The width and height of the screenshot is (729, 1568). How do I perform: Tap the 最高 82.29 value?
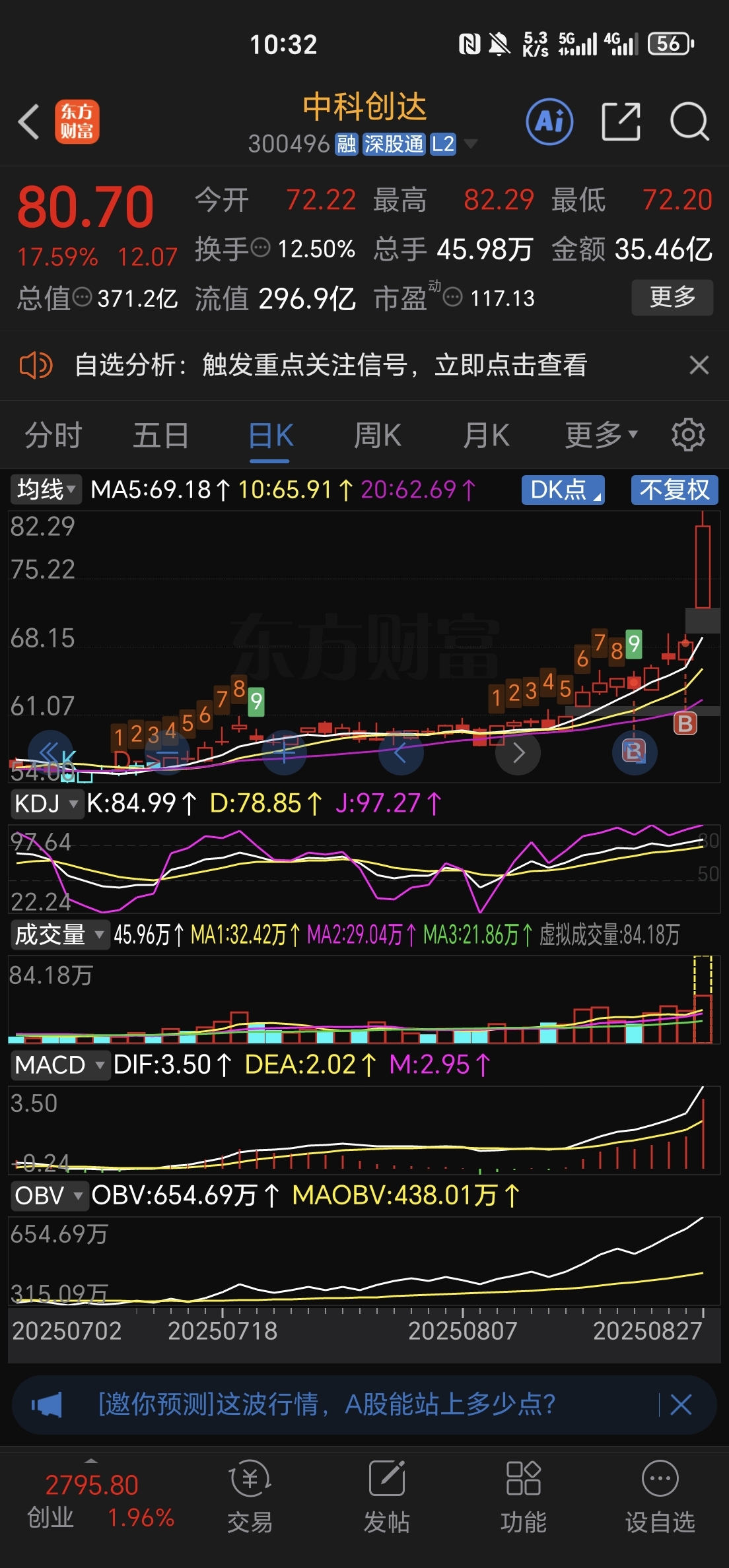click(x=499, y=199)
